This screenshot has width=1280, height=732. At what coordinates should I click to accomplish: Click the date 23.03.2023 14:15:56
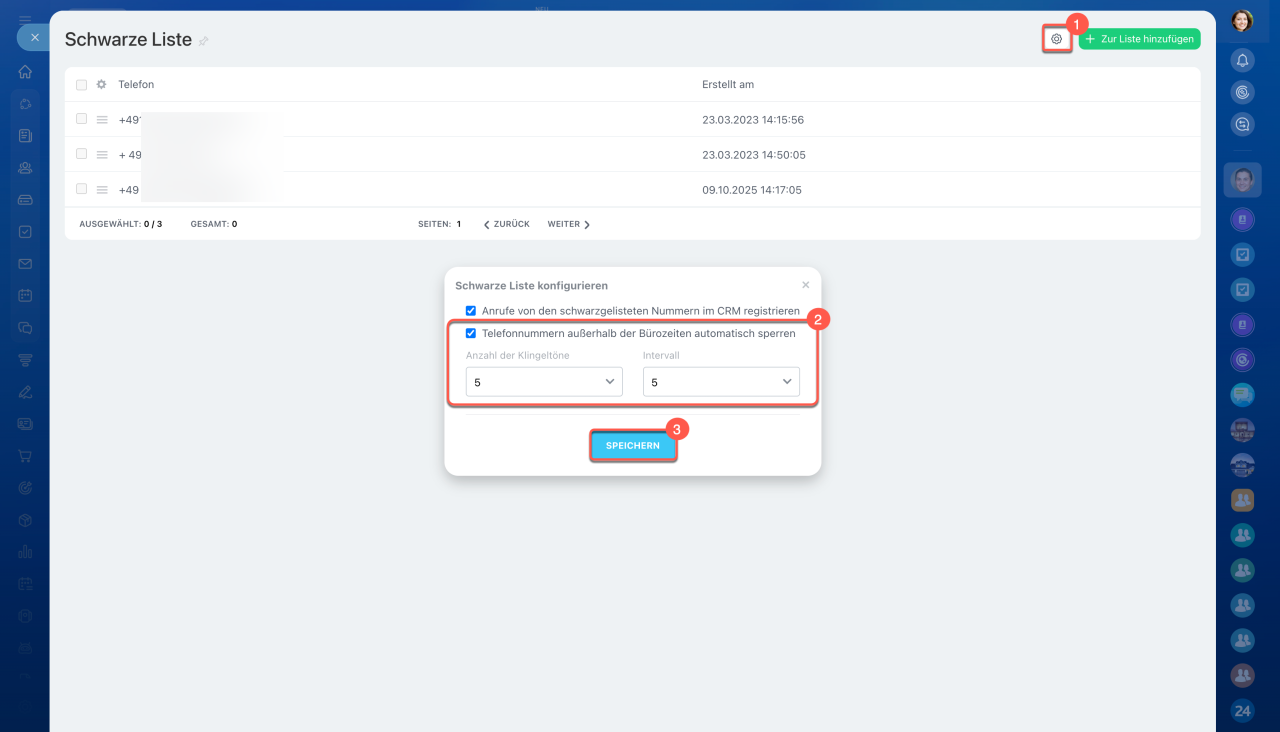753,120
